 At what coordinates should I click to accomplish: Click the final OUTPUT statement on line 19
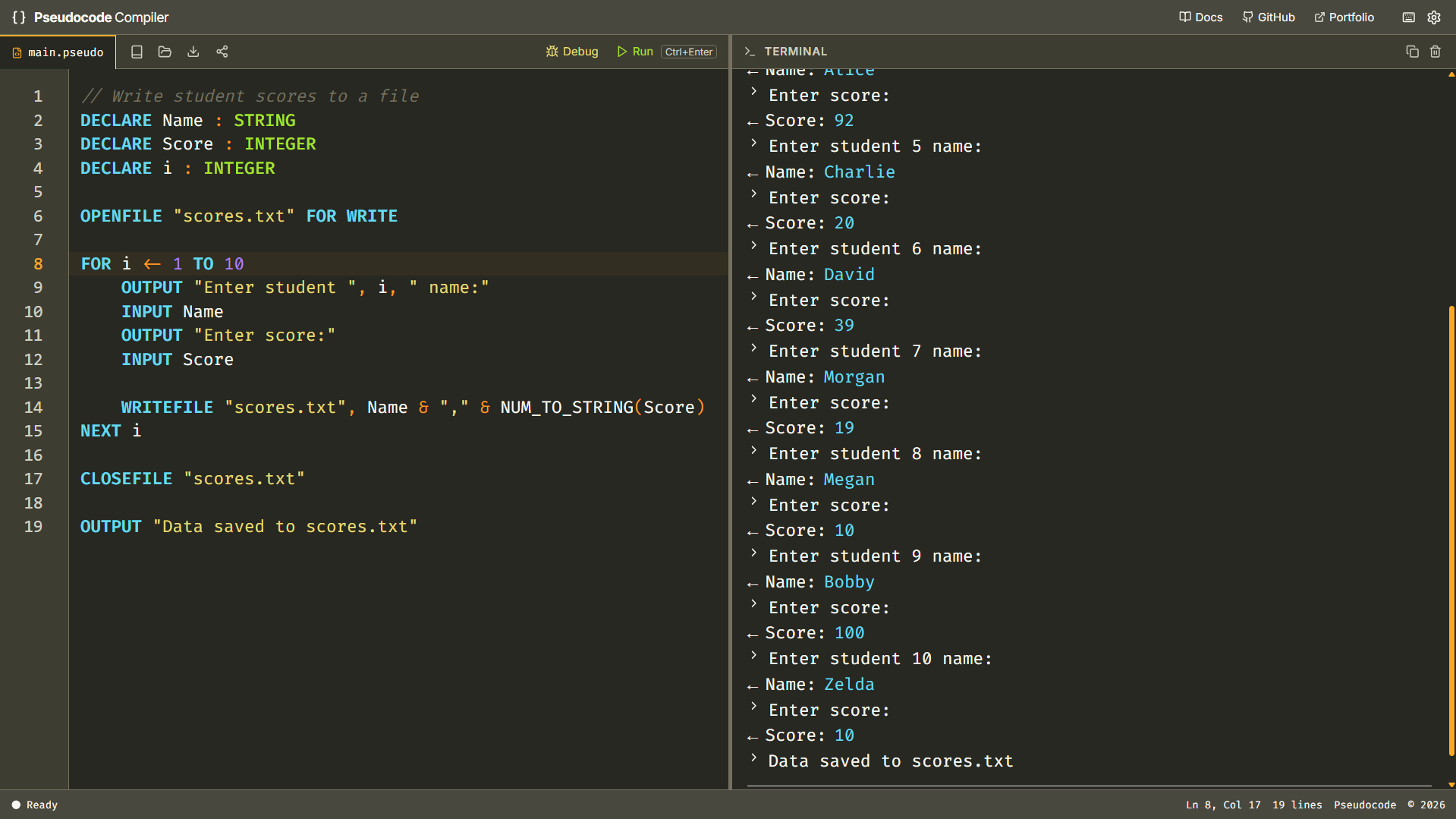click(x=249, y=527)
